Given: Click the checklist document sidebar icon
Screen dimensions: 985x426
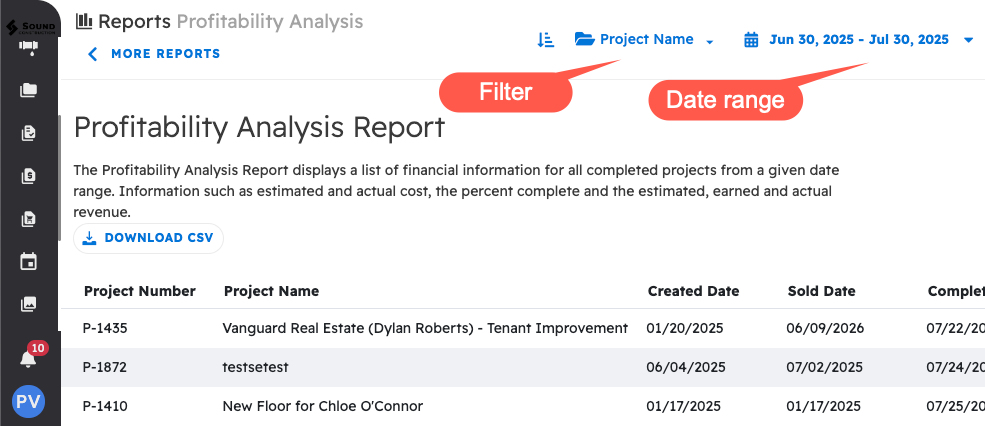Looking at the screenshot, I should [29, 133].
